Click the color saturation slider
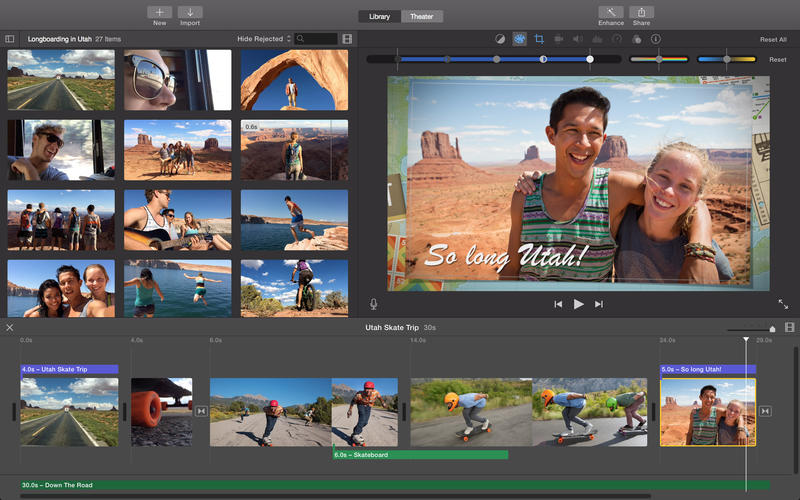800x500 pixels. pyautogui.click(x=658, y=59)
